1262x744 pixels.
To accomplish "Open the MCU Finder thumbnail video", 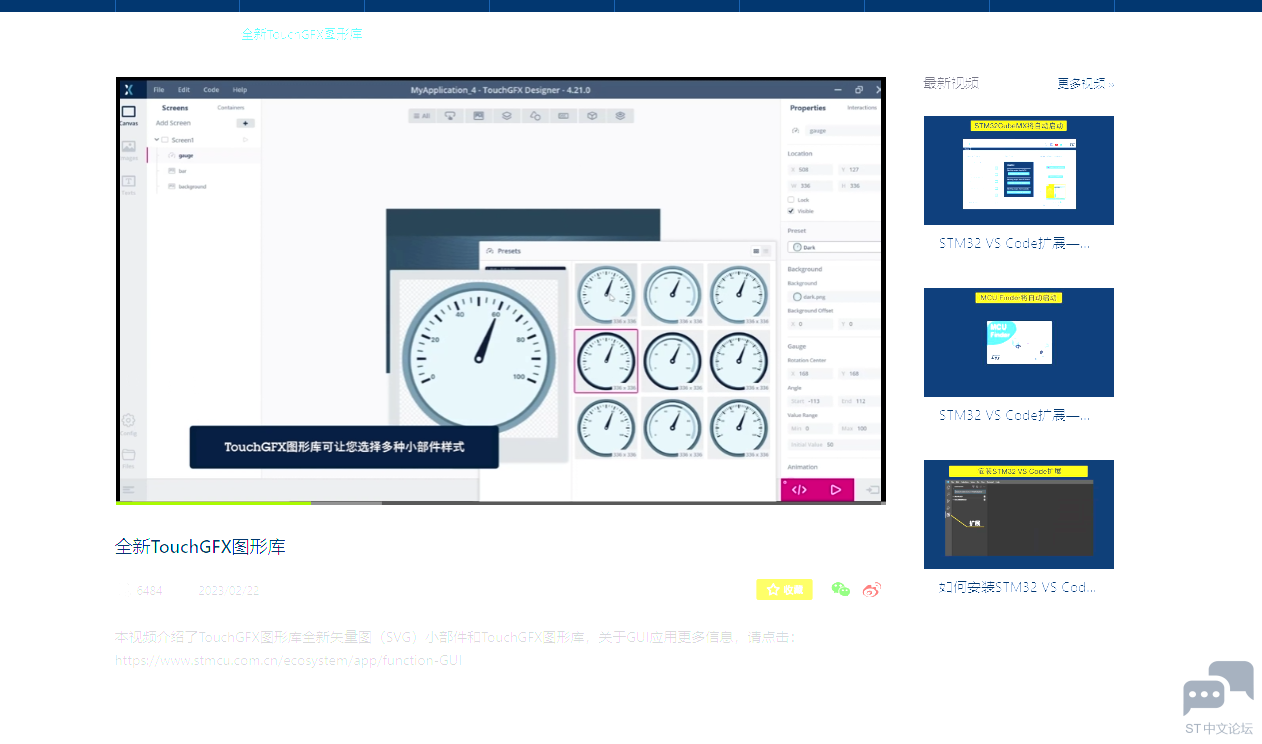I will click(1019, 342).
